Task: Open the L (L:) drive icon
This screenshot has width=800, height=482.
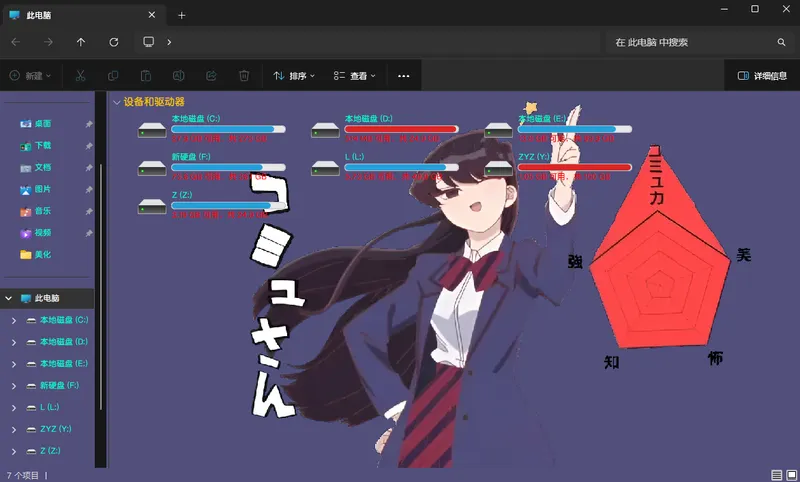Action: (x=326, y=168)
